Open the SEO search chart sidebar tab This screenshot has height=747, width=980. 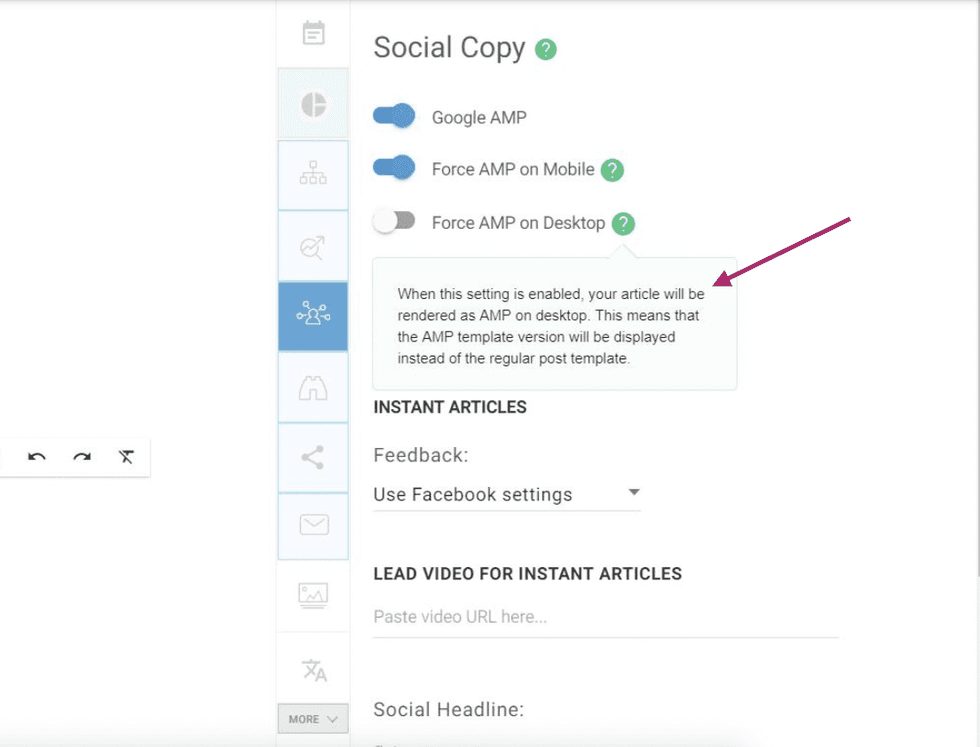[314, 246]
